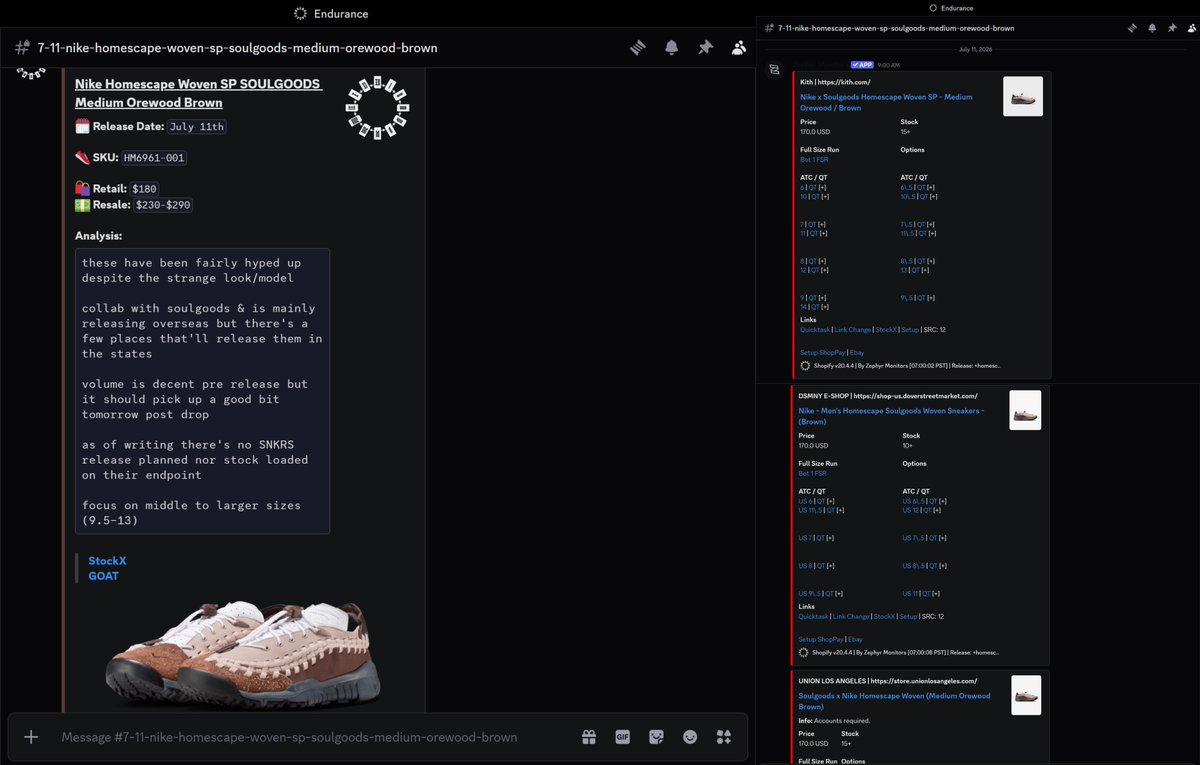The width and height of the screenshot is (1200, 765).
Task: Click DSMNY US 8 ATC link
Action: [x=803, y=566]
